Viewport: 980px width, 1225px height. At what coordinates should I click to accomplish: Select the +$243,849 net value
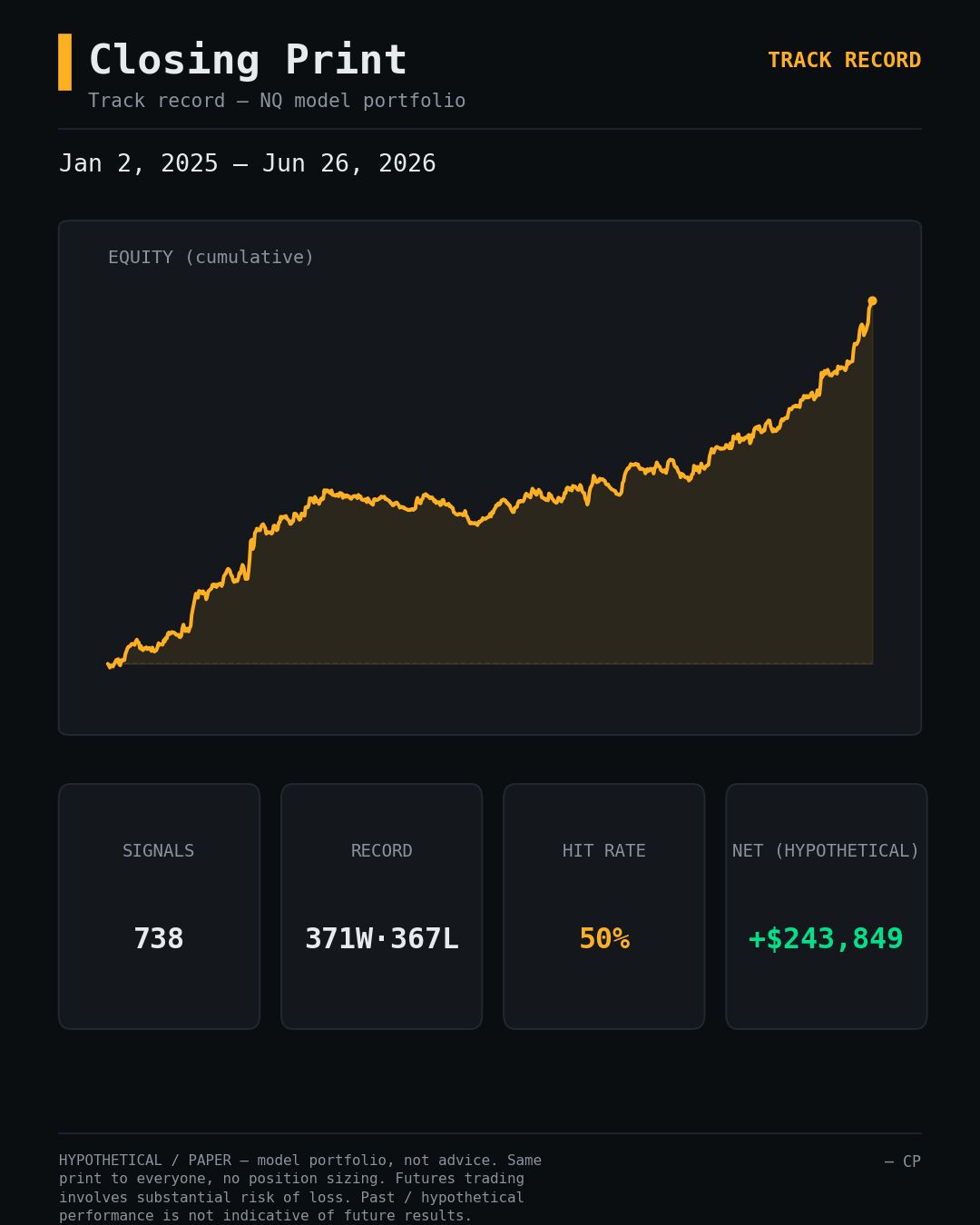(826, 939)
